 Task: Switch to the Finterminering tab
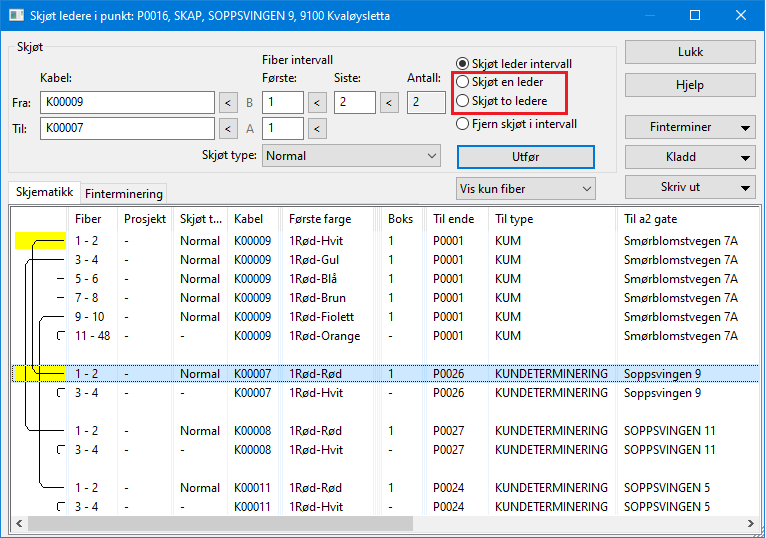click(x=124, y=194)
